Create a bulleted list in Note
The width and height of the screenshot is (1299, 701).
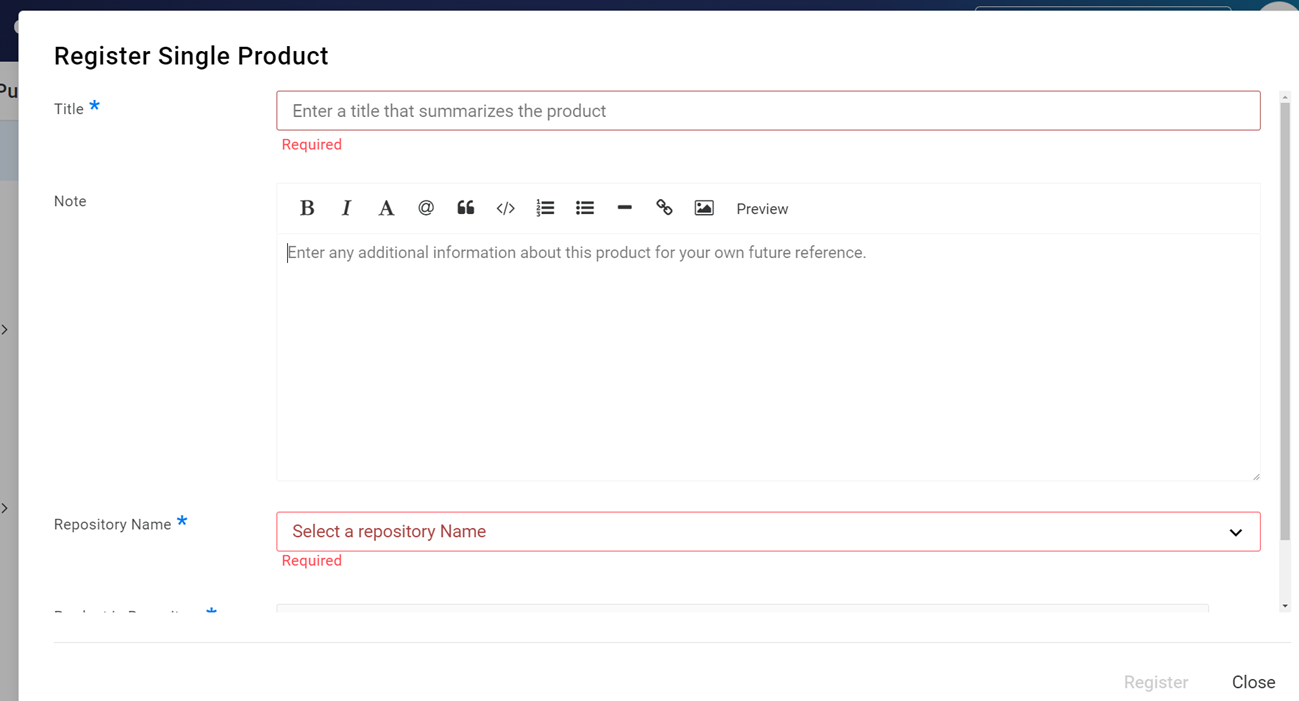[x=585, y=208]
